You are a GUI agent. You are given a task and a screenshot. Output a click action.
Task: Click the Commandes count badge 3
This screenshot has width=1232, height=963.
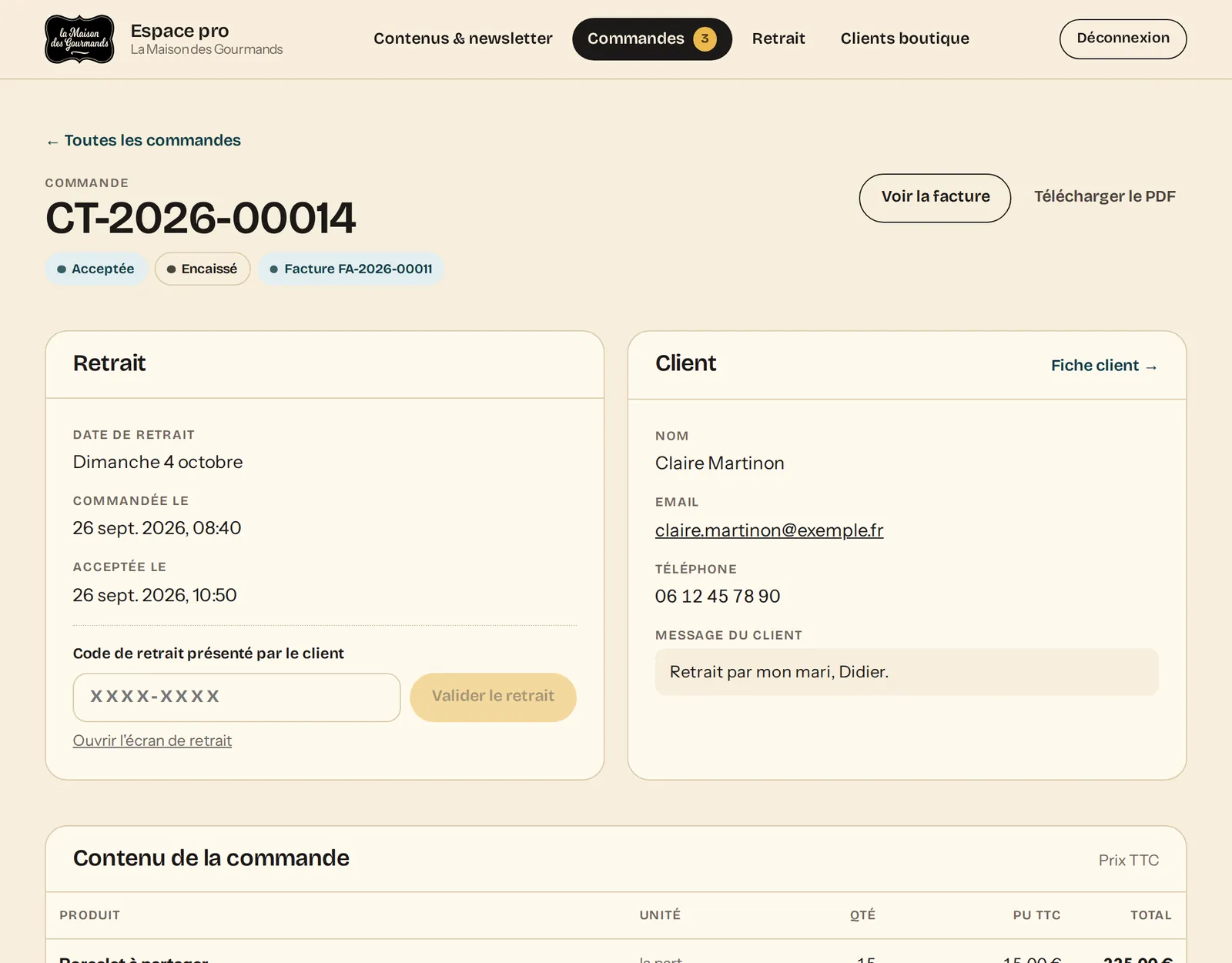click(x=705, y=38)
